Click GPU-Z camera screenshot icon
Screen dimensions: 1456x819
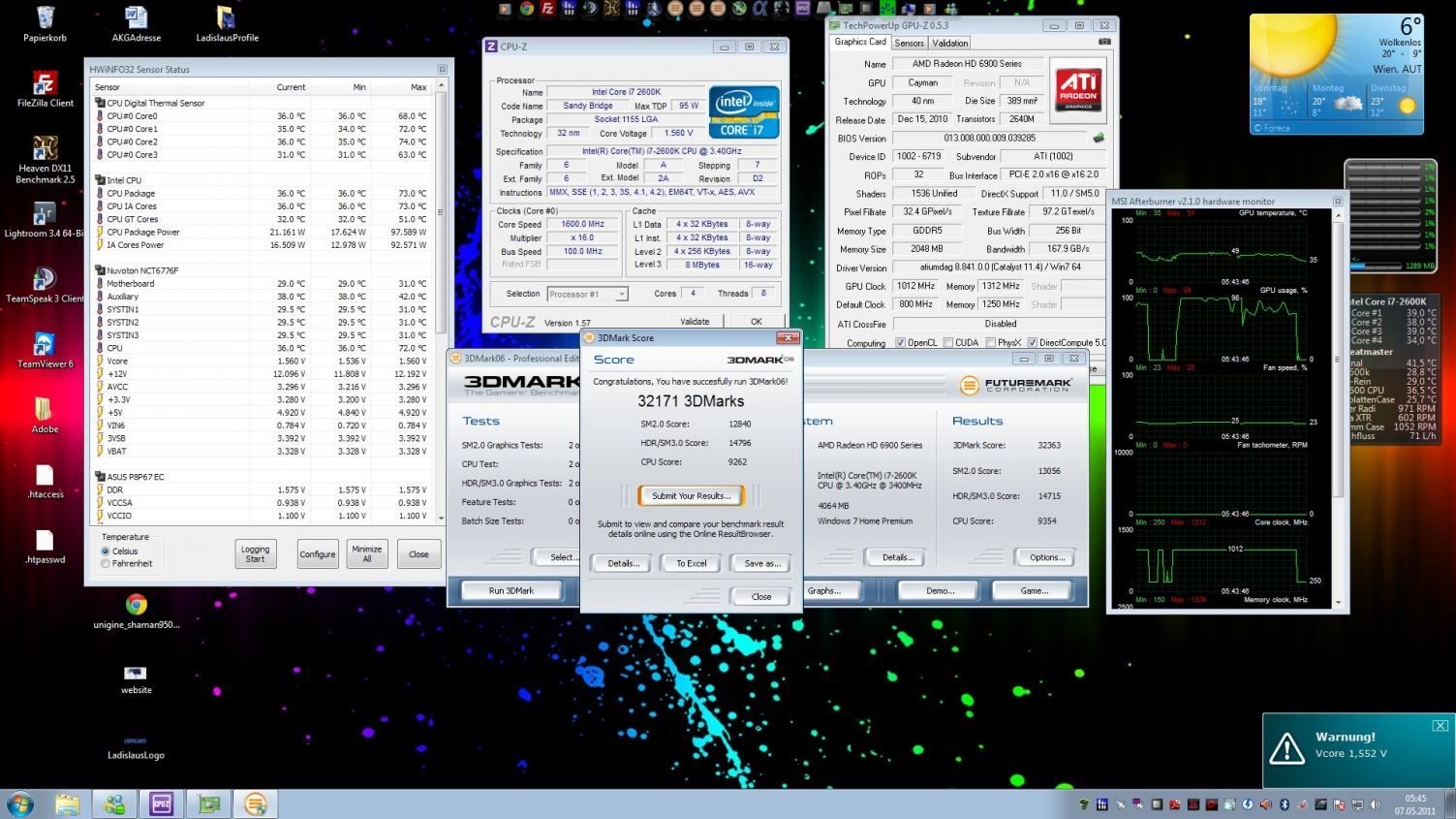coord(1104,42)
